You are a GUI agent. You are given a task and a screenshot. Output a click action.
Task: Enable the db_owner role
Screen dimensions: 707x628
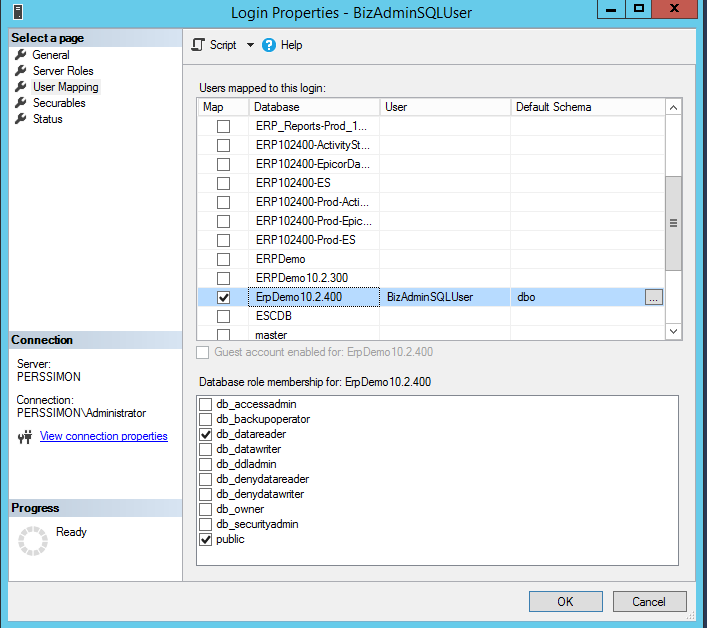(x=206, y=509)
